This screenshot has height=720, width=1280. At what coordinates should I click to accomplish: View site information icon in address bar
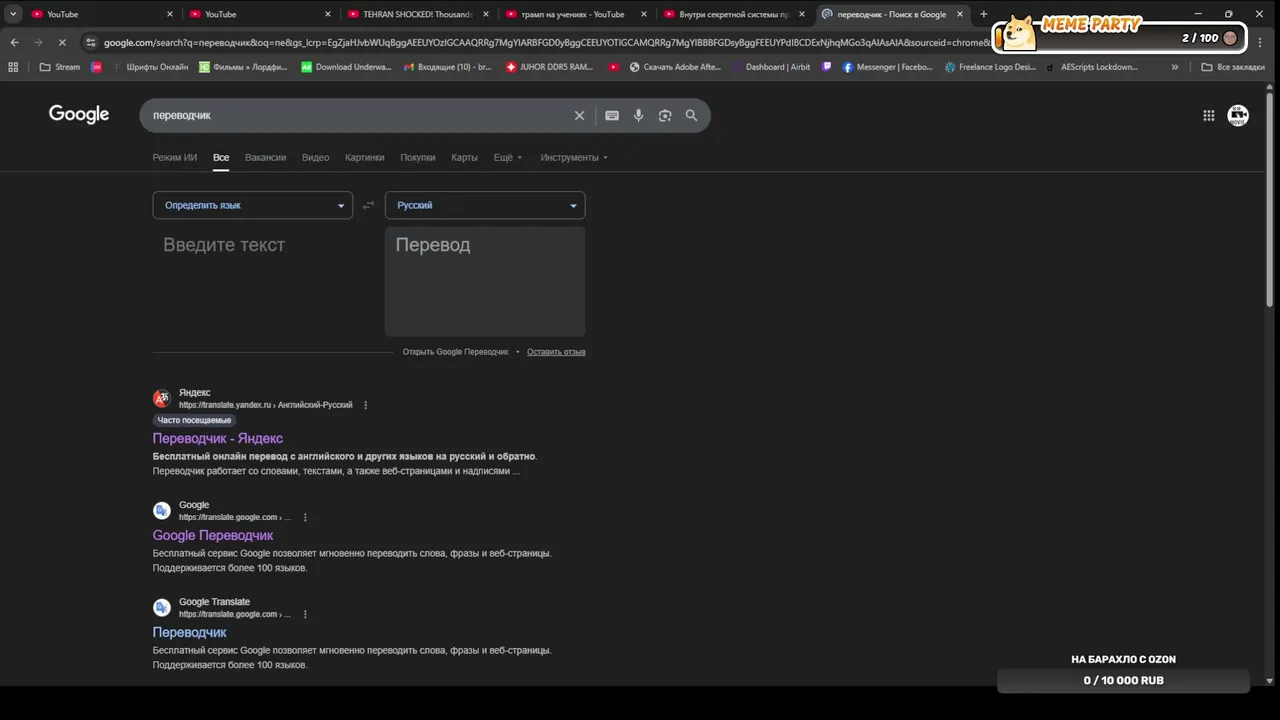click(x=91, y=42)
